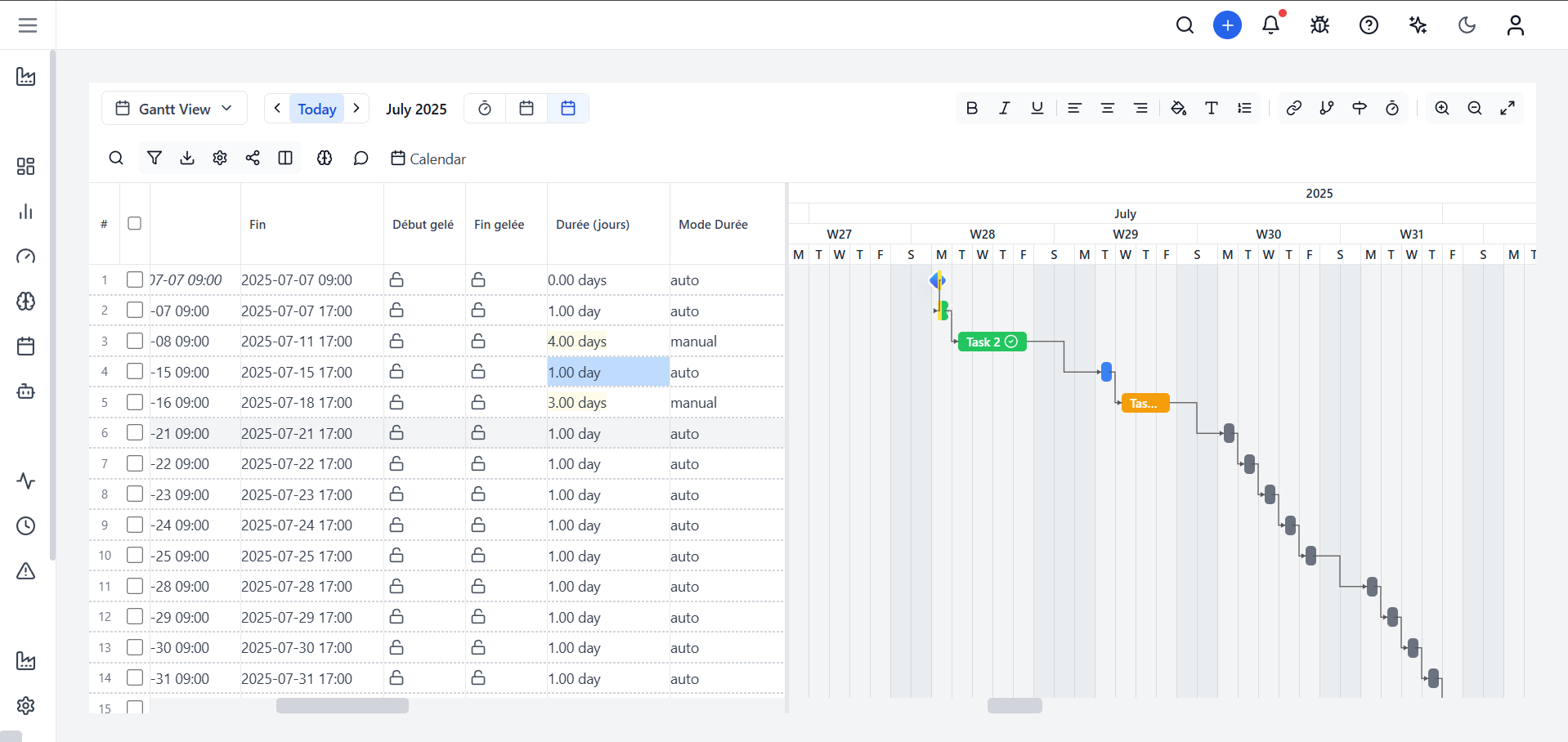Click the fill color bucket icon
This screenshot has width=1568, height=742.
click(x=1178, y=108)
